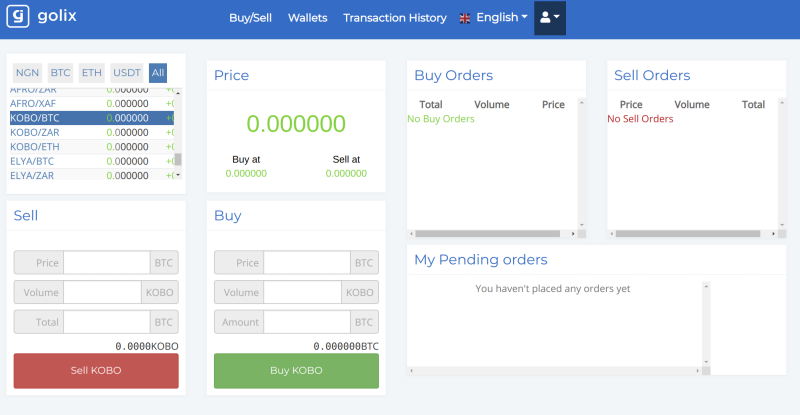Click the No Sell Orders message

click(640, 119)
